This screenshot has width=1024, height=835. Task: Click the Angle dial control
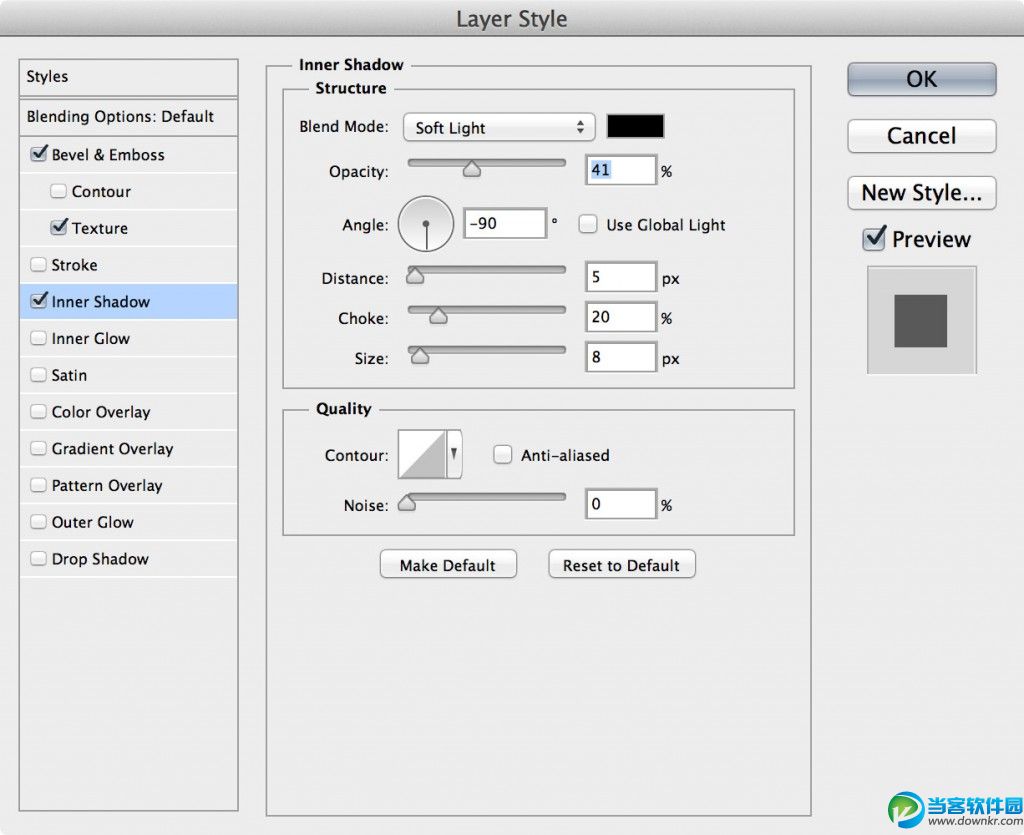coord(426,224)
